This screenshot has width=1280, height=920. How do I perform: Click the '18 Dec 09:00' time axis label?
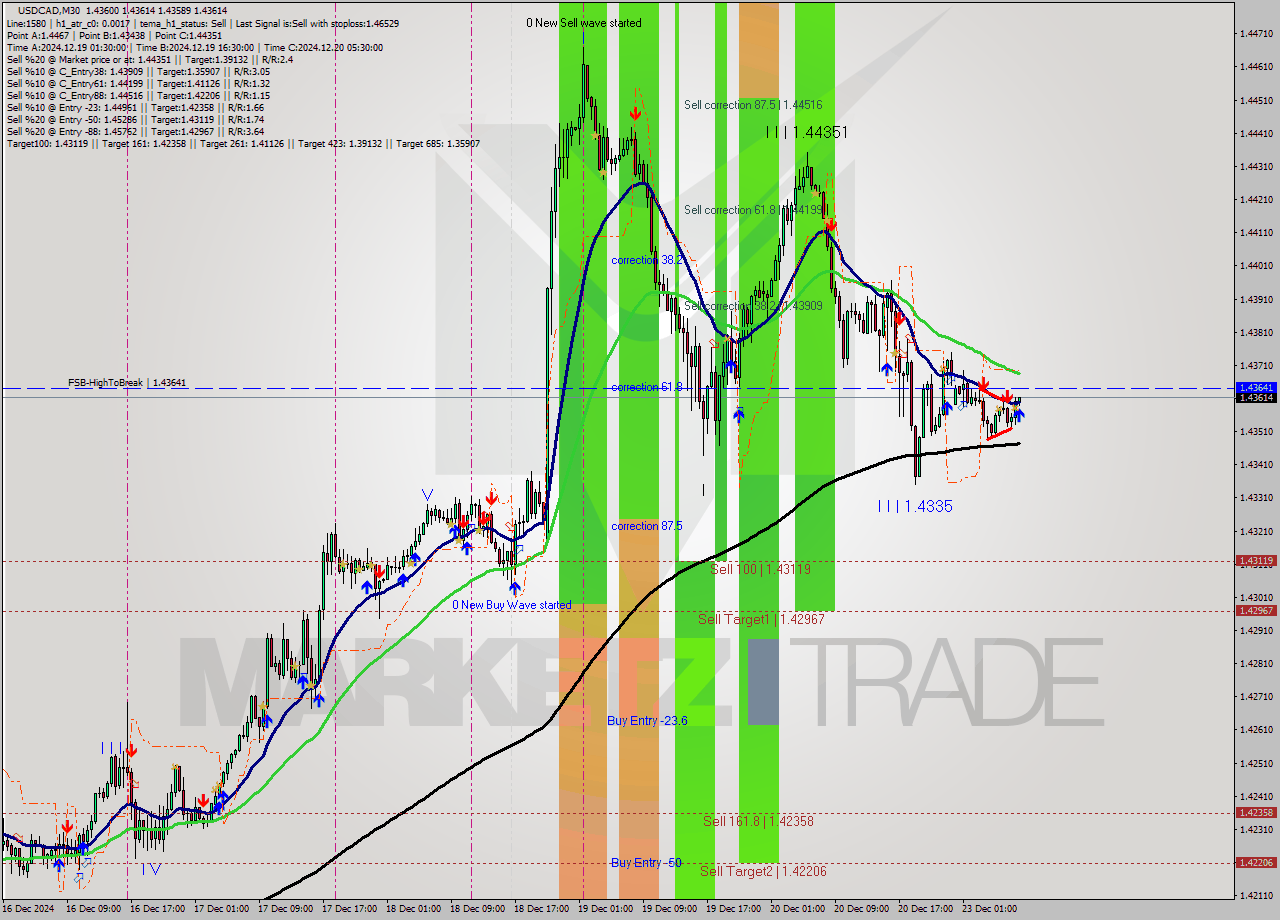(x=478, y=909)
